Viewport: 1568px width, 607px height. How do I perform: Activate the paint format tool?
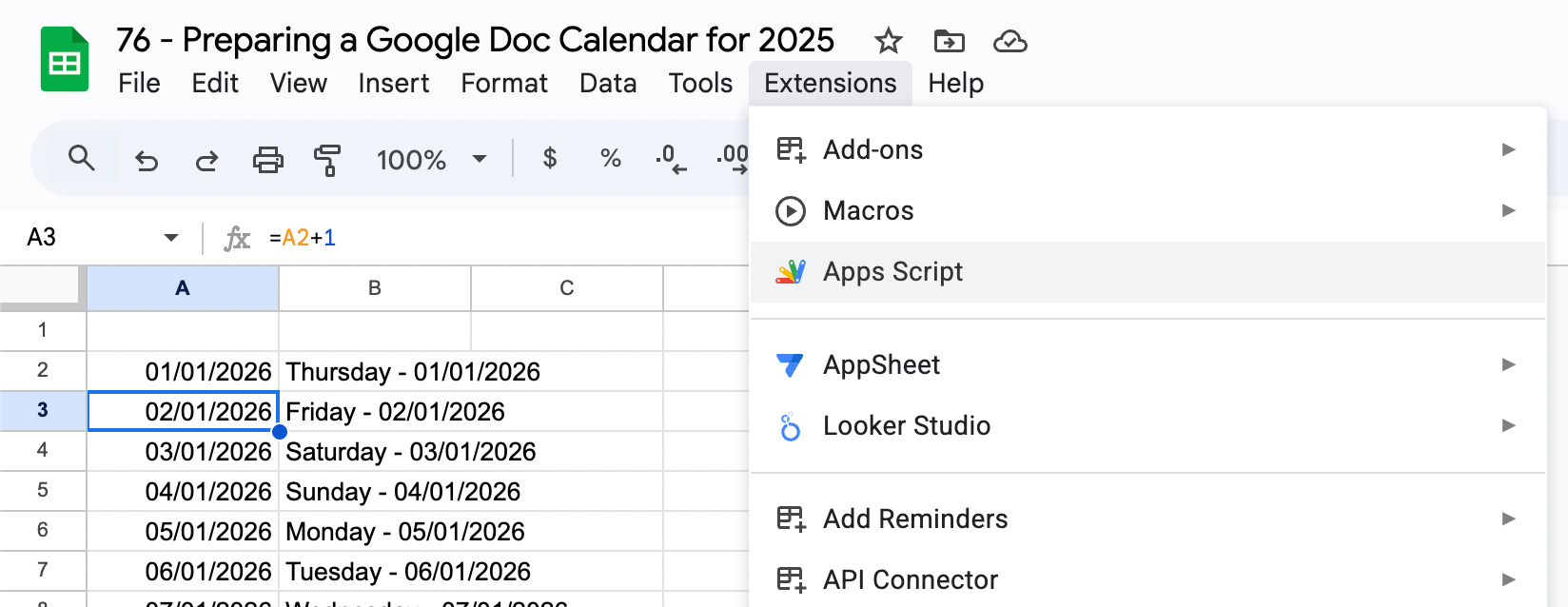pos(327,160)
